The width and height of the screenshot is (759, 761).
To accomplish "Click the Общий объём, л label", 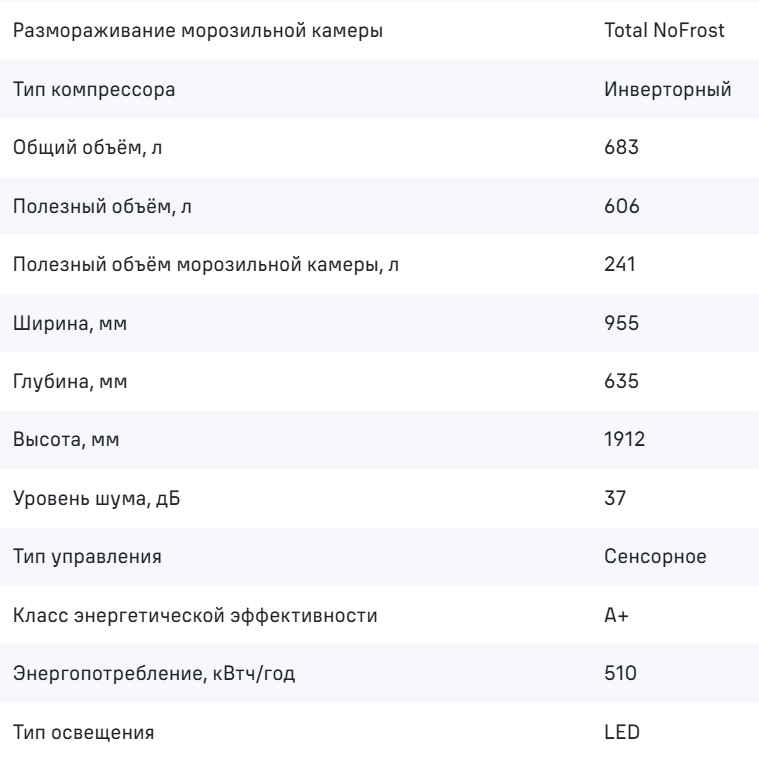I will (x=87, y=148).
